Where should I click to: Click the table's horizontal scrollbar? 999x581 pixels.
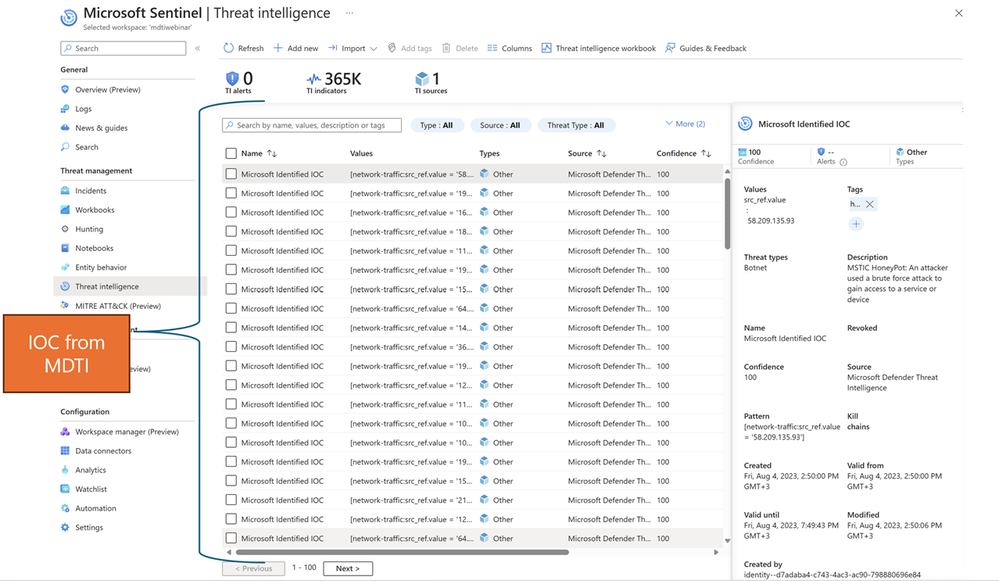[x=402, y=552]
